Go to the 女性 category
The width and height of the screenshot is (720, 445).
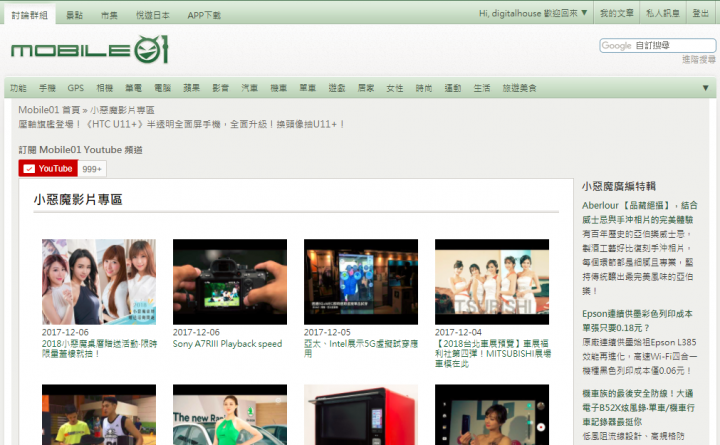(x=395, y=88)
